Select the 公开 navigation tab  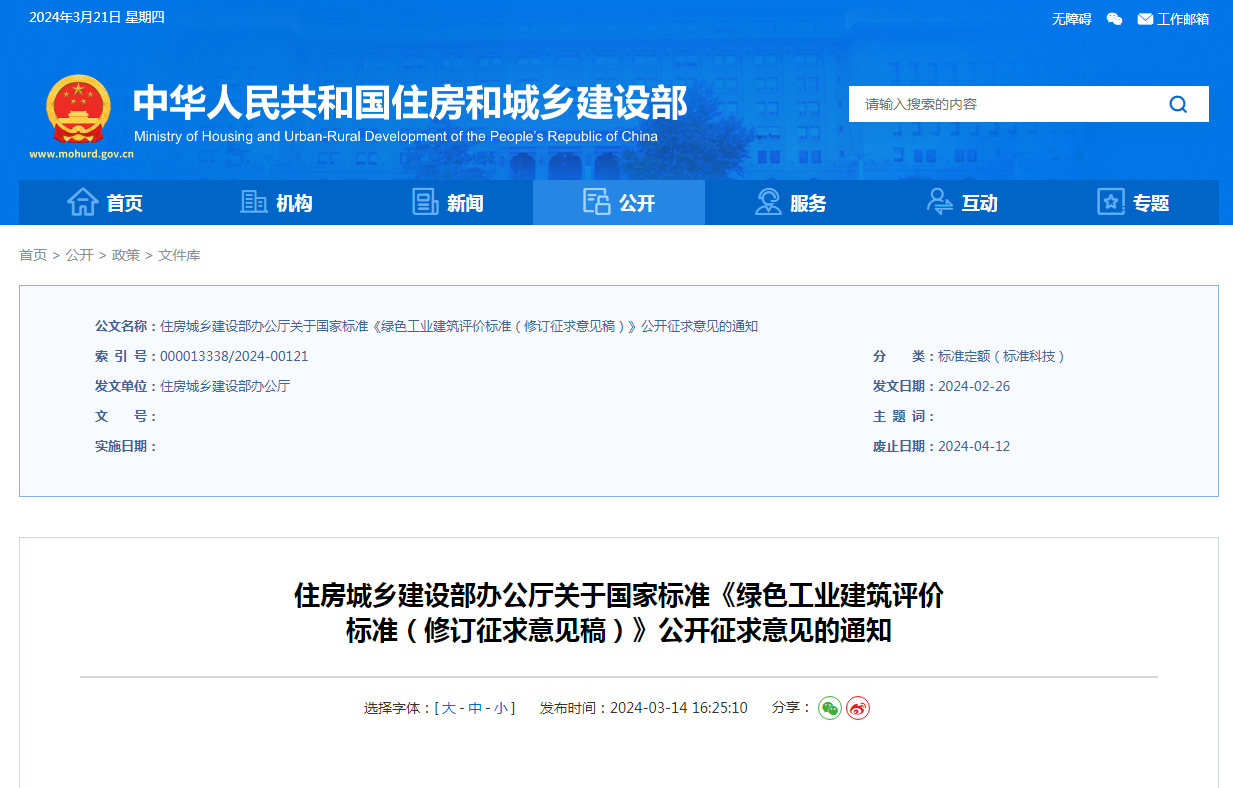pyautogui.click(x=619, y=203)
